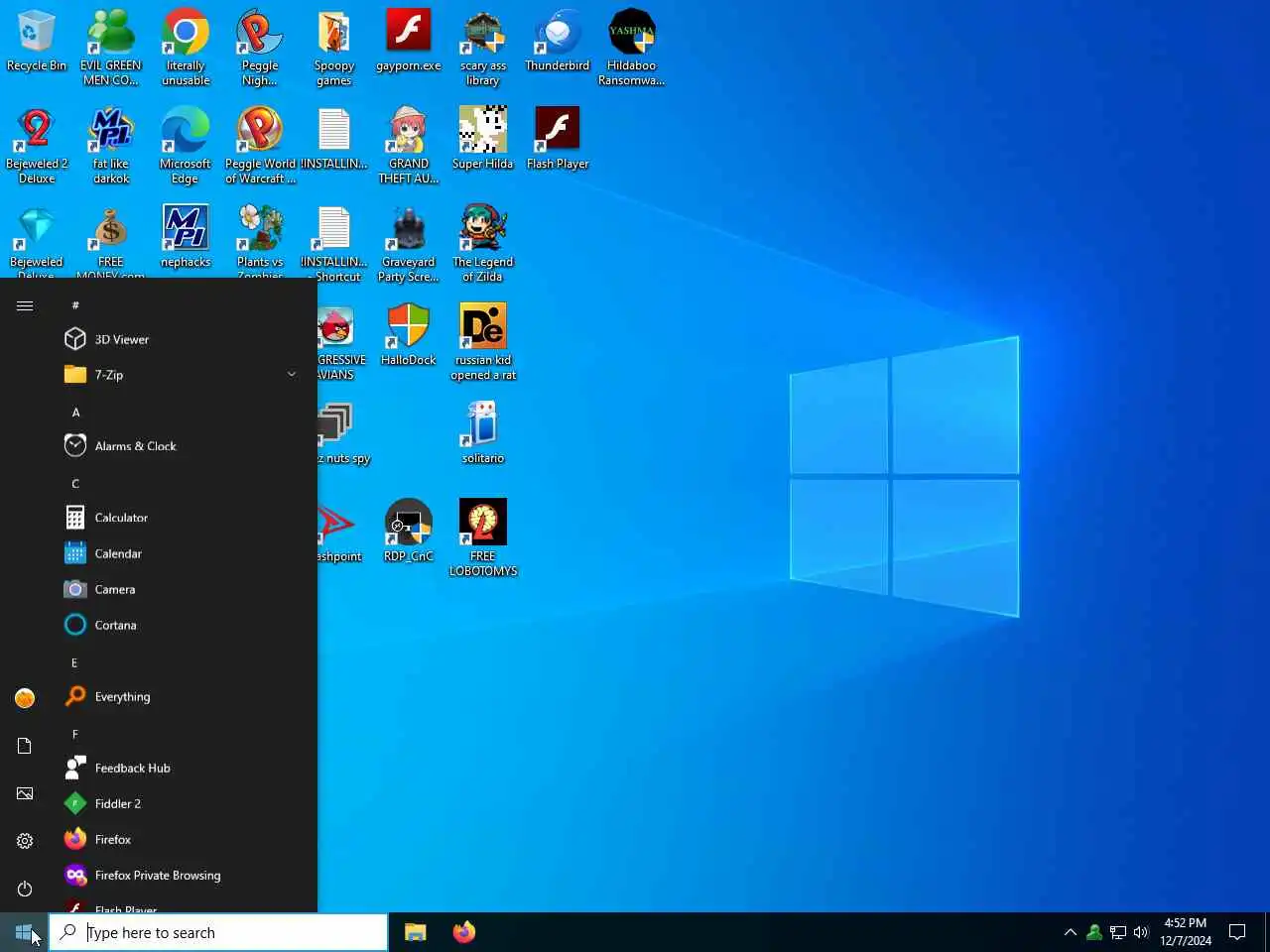Open the FREE LOBOTOMYS shortcut
This screenshot has height=952, width=1270.
[x=483, y=538]
